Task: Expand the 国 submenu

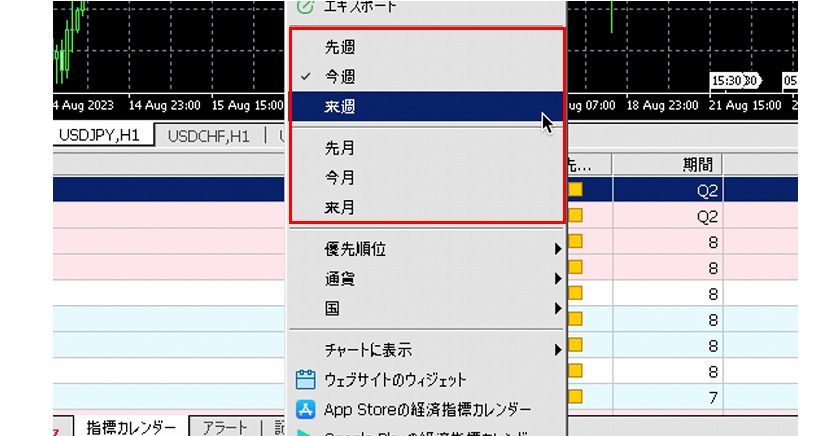Action: pyautogui.click(x=426, y=309)
